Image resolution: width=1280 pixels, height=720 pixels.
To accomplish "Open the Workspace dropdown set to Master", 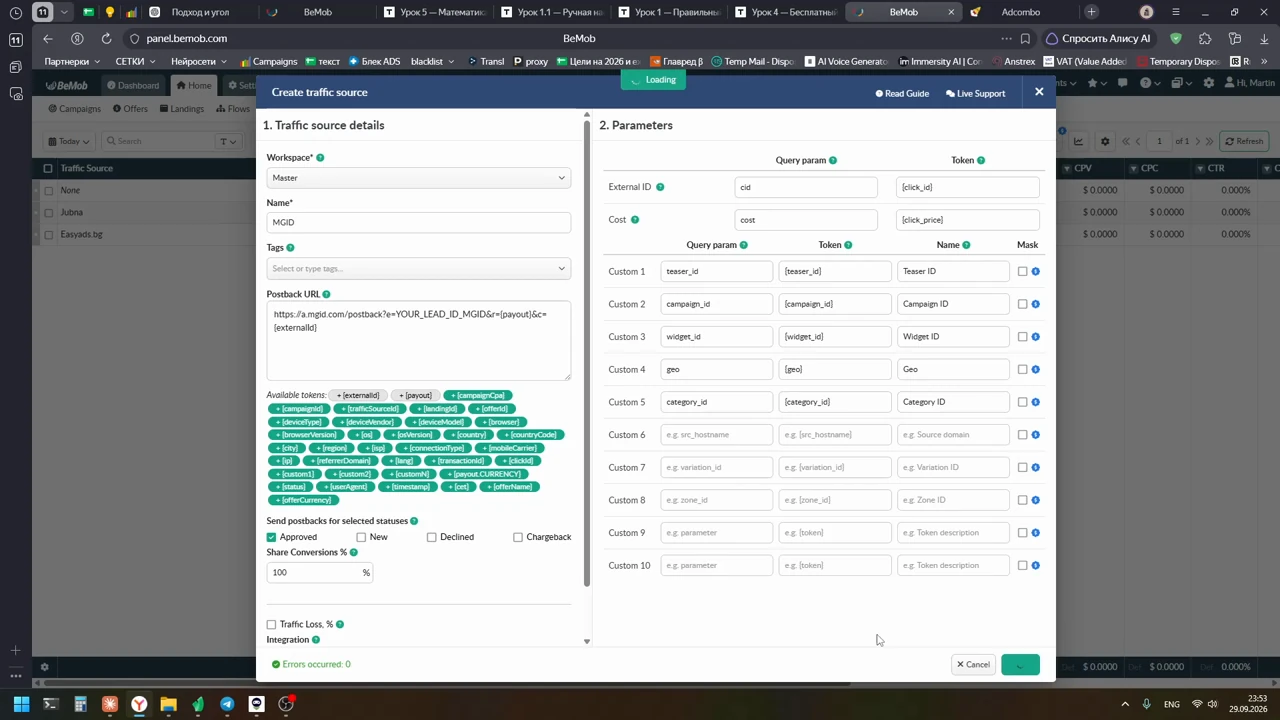I will (x=419, y=178).
